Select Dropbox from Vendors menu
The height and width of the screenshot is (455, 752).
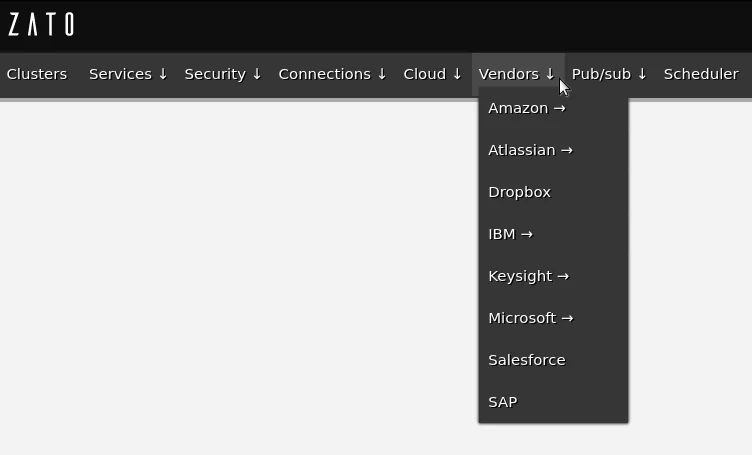(519, 192)
